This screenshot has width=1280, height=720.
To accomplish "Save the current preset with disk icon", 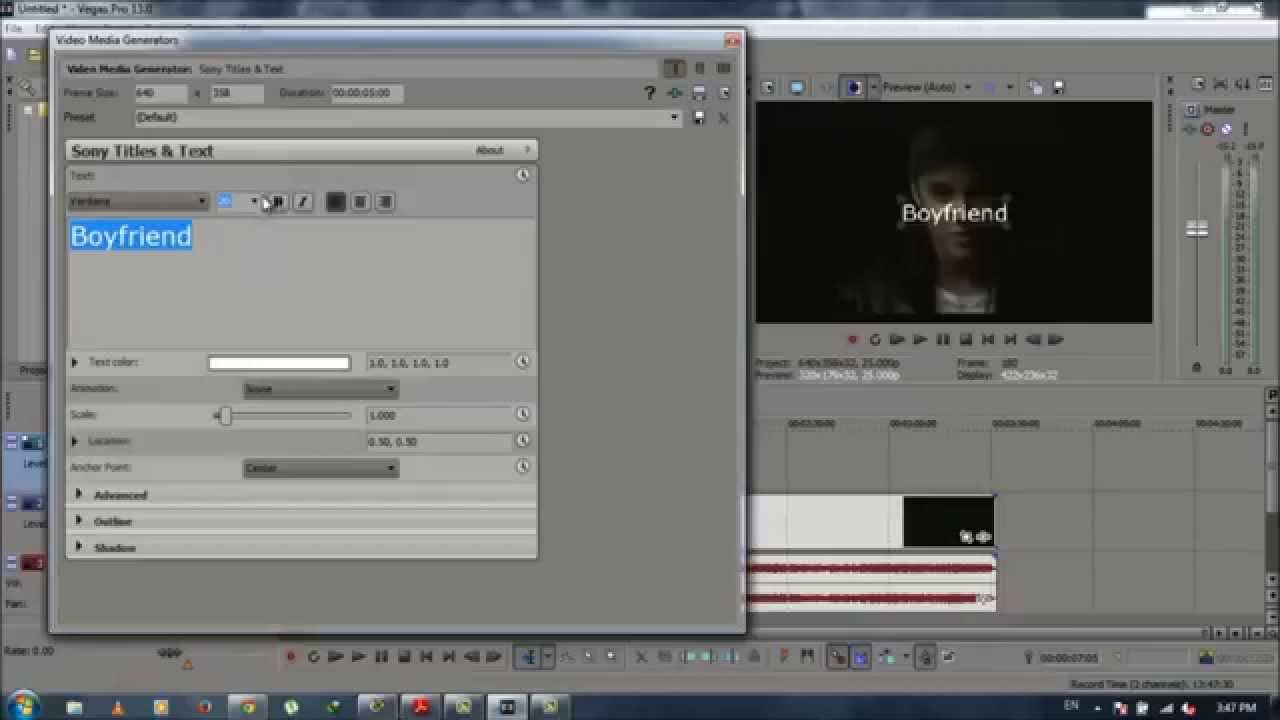I will coord(699,117).
